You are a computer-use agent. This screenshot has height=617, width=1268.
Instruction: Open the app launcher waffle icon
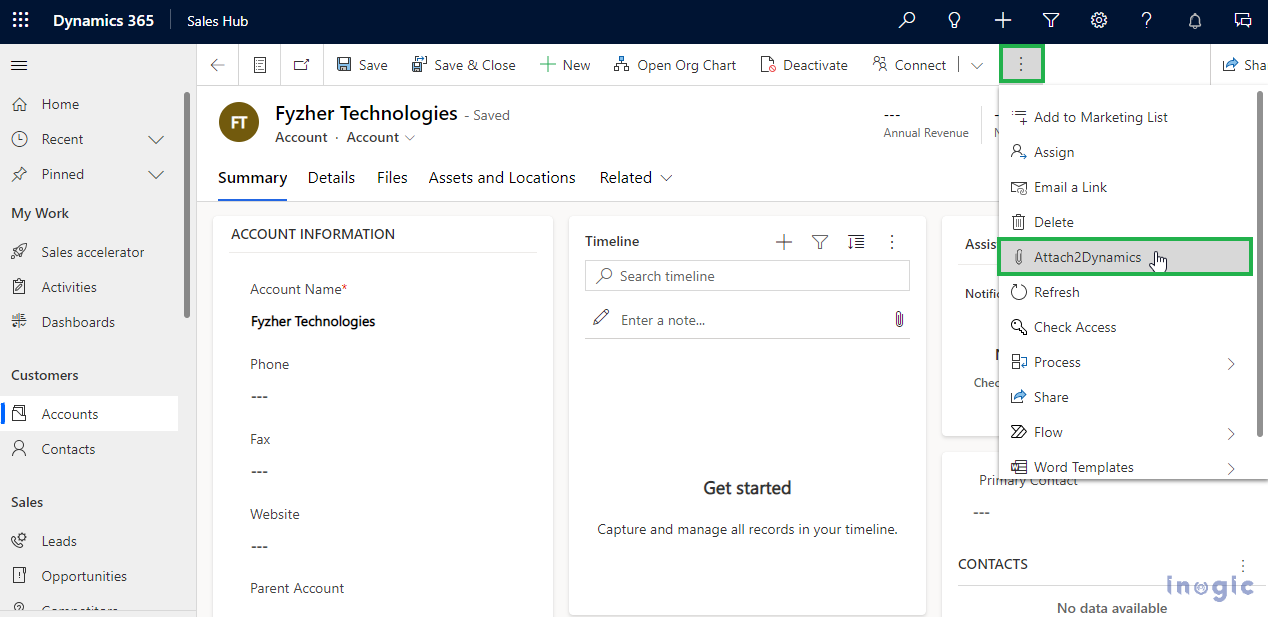20,20
